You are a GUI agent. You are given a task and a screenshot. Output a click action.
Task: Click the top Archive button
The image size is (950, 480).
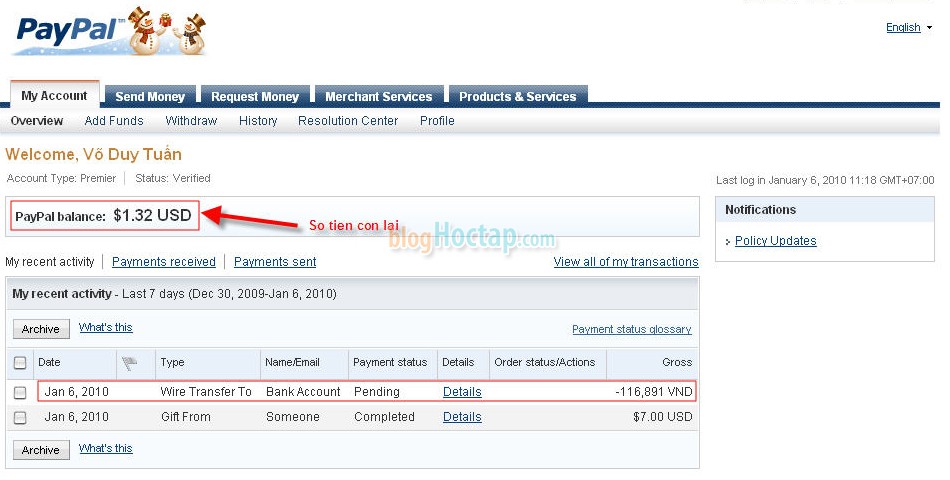point(41,329)
